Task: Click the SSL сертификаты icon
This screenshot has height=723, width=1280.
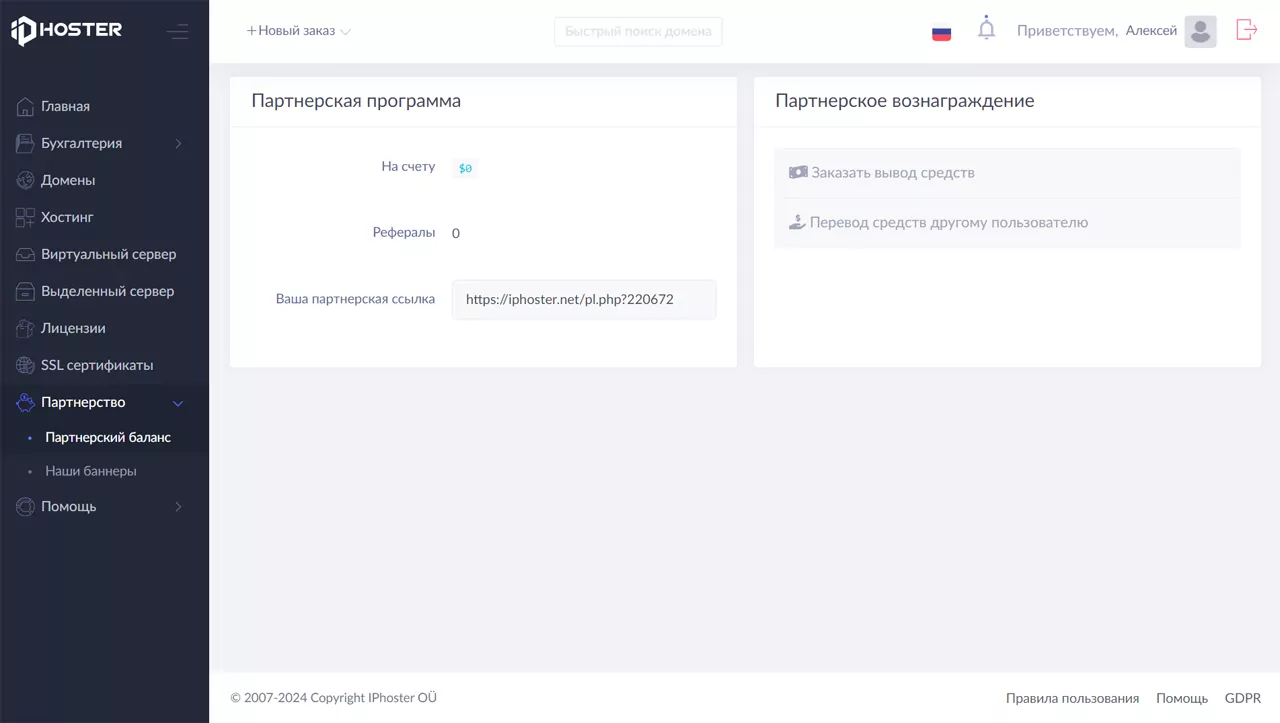Action: tap(25, 365)
